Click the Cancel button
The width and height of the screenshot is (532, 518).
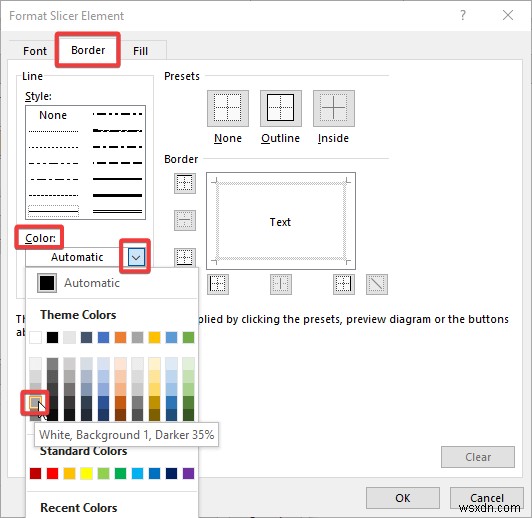coord(487,498)
